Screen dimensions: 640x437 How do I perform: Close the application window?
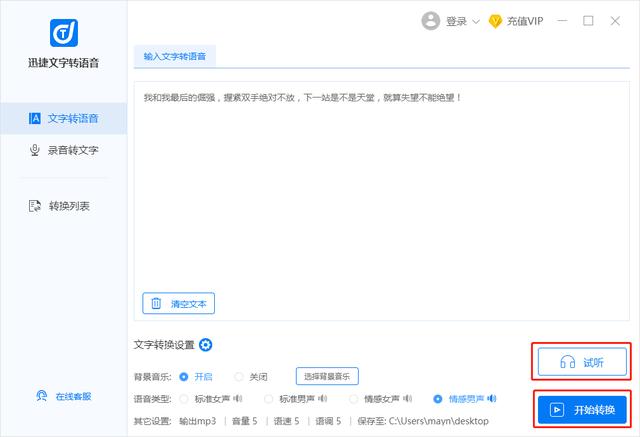[x=615, y=21]
